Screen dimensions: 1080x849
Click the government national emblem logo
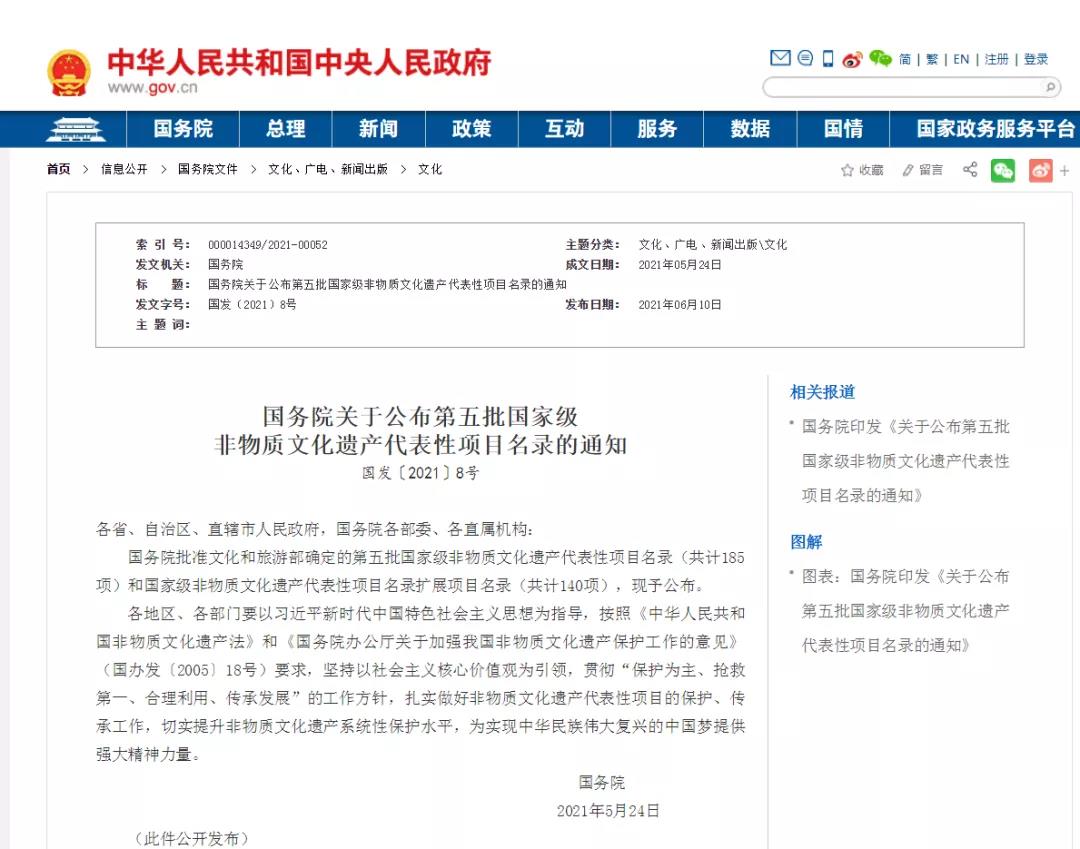pos(69,72)
